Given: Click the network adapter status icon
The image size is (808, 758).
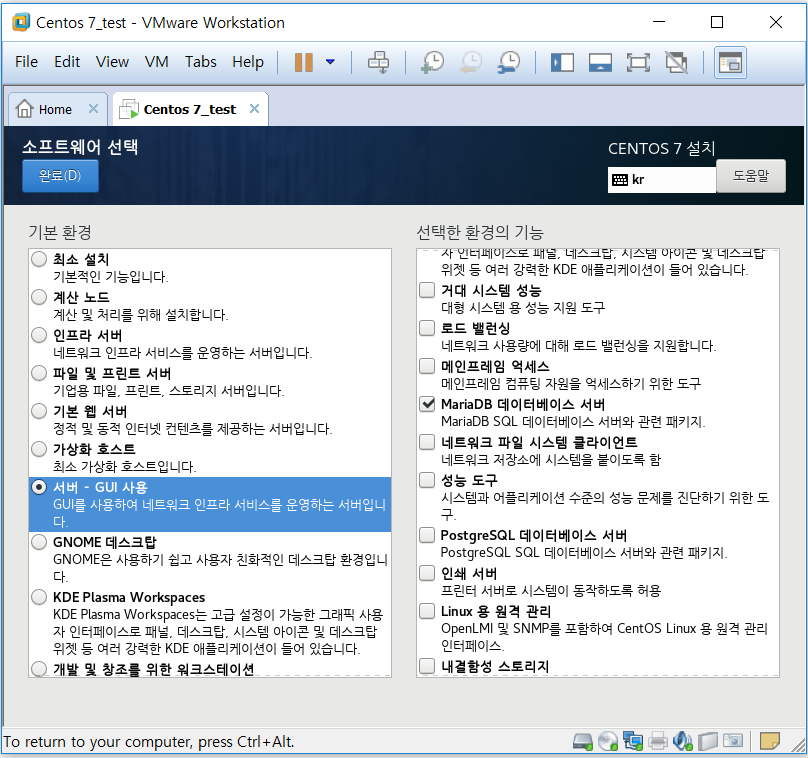Looking at the screenshot, I should (x=633, y=742).
